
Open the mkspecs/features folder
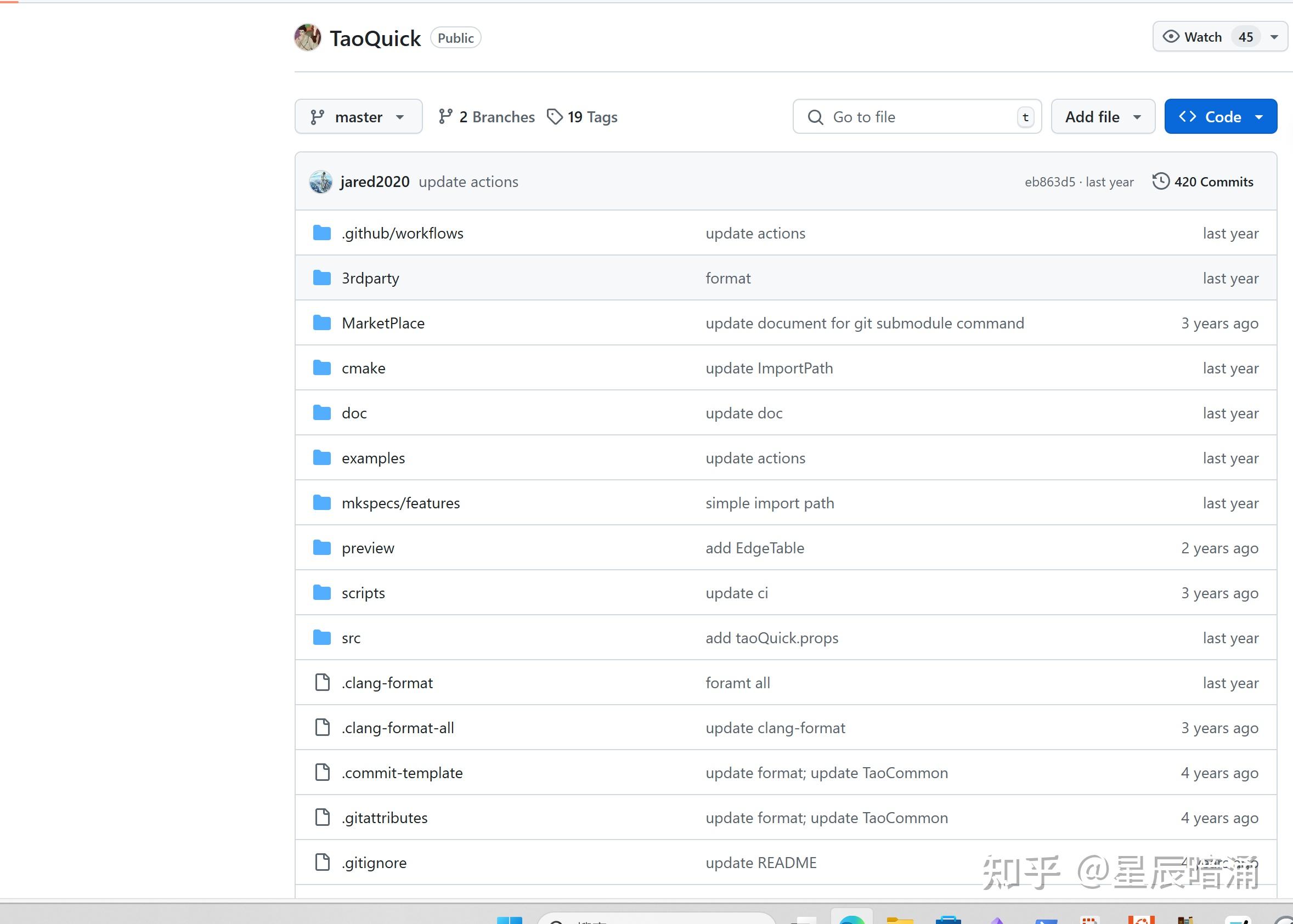(x=400, y=503)
